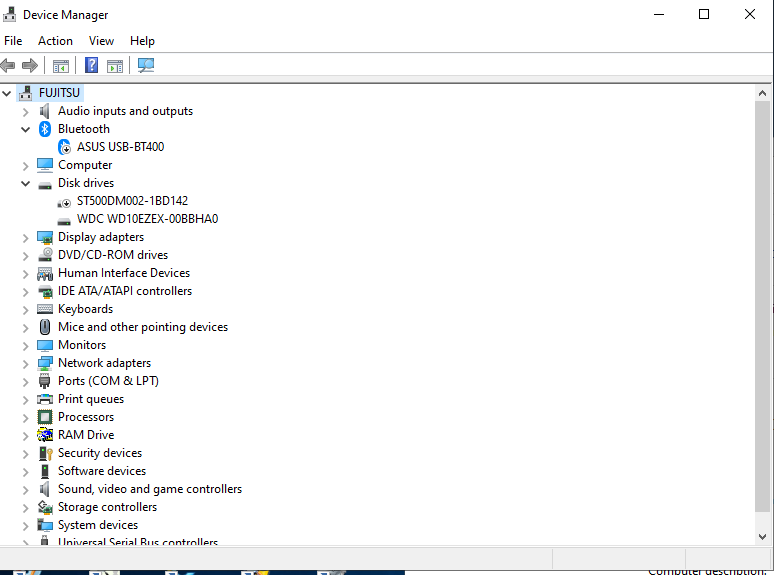Expand the Network adapters category
This screenshot has width=774, height=575.
pyautogui.click(x=26, y=363)
